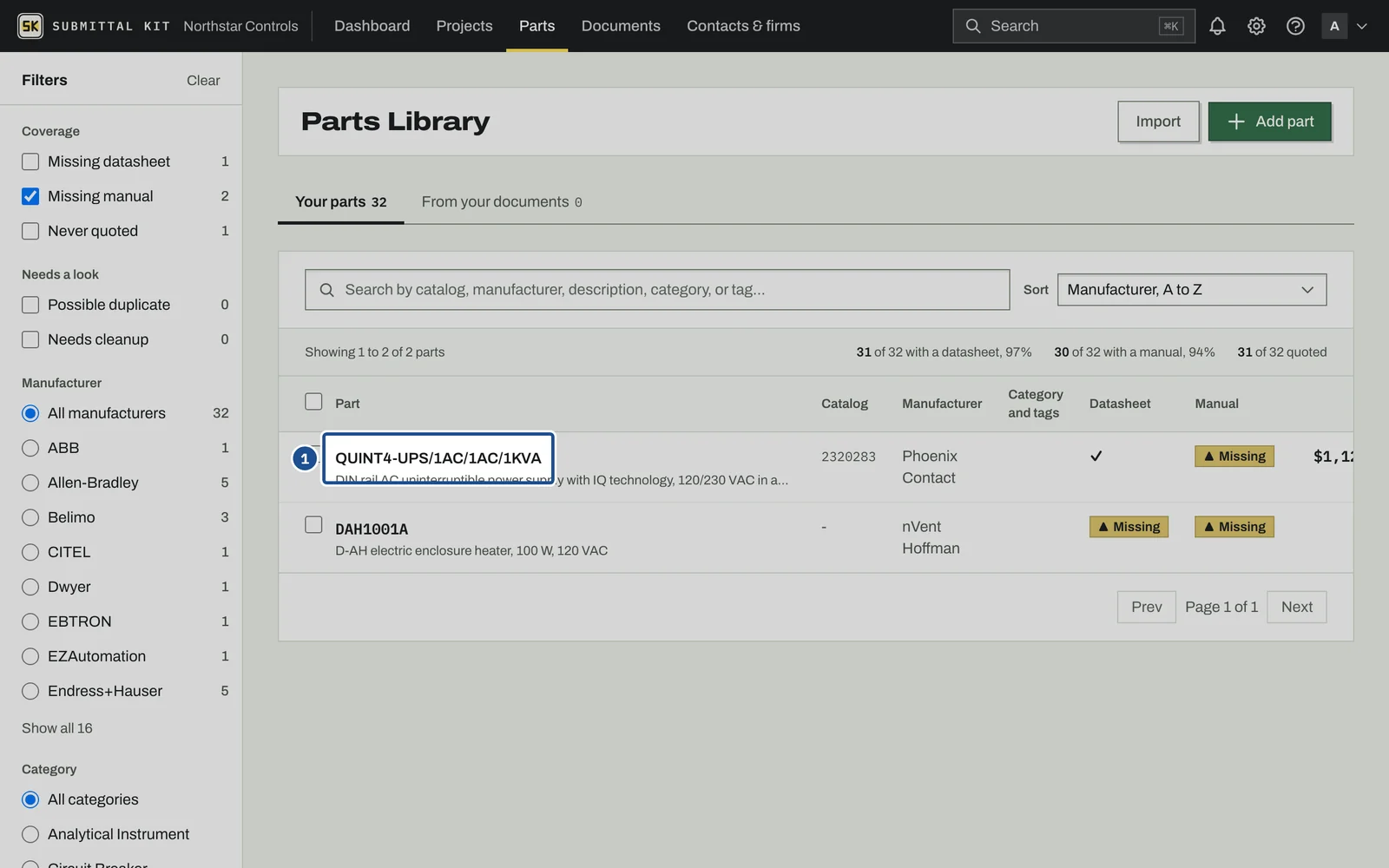Select Belimo manufacturer filter
This screenshot has height=868, width=1389.
click(x=30, y=517)
